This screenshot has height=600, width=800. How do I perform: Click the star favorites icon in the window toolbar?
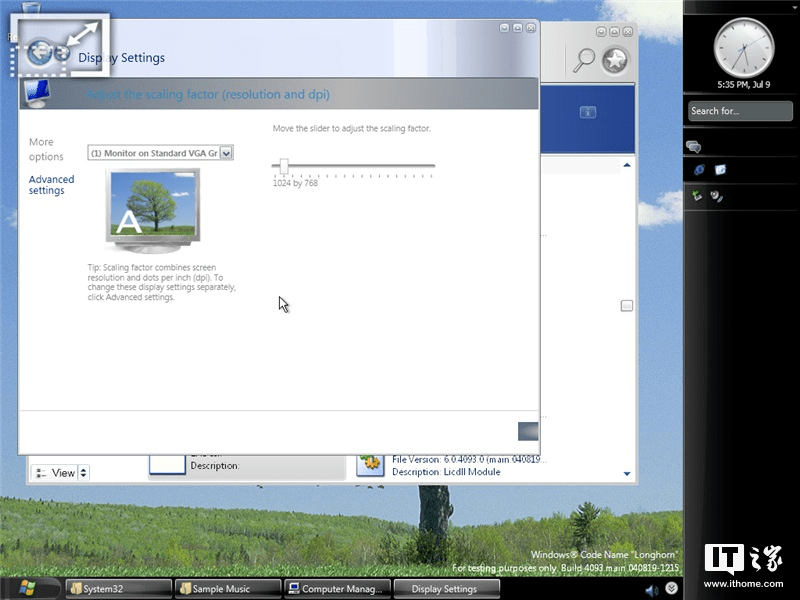coord(614,60)
